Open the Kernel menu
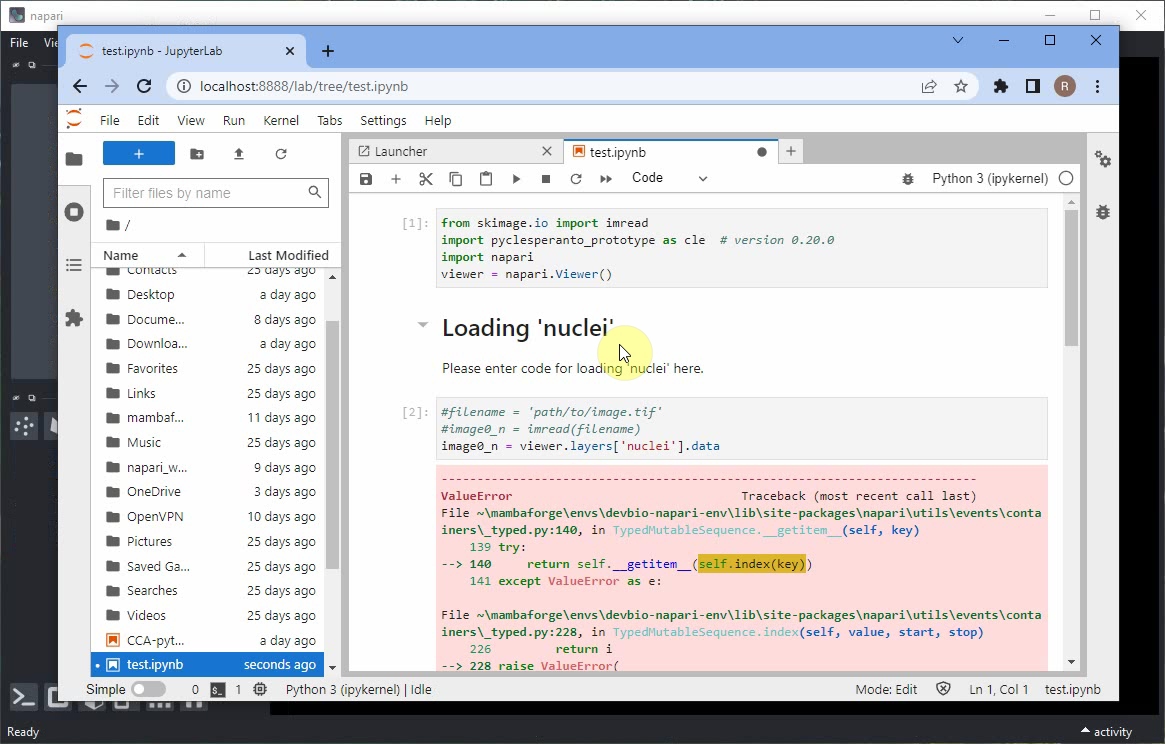This screenshot has width=1165, height=744. (281, 120)
